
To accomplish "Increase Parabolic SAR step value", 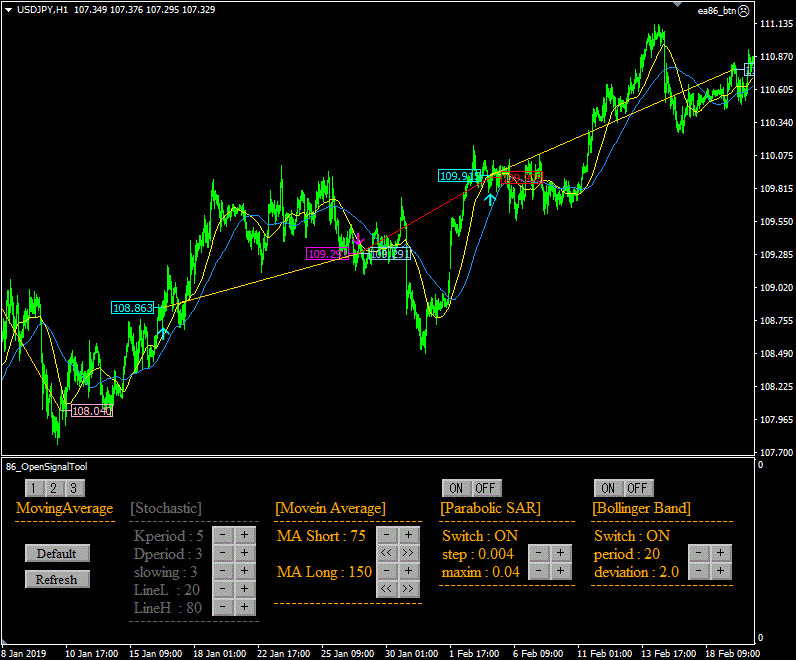I will pyautogui.click(x=561, y=553).
